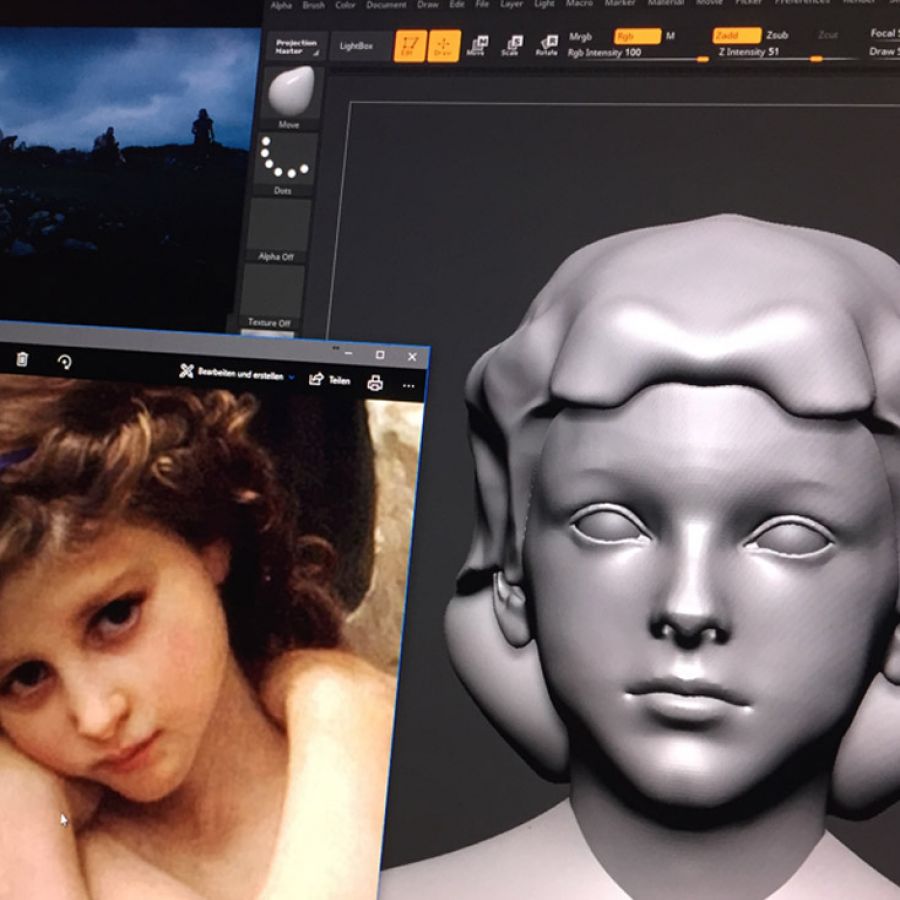Toggle the Zadd sculpt mode
The image size is (900, 900).
[736, 35]
